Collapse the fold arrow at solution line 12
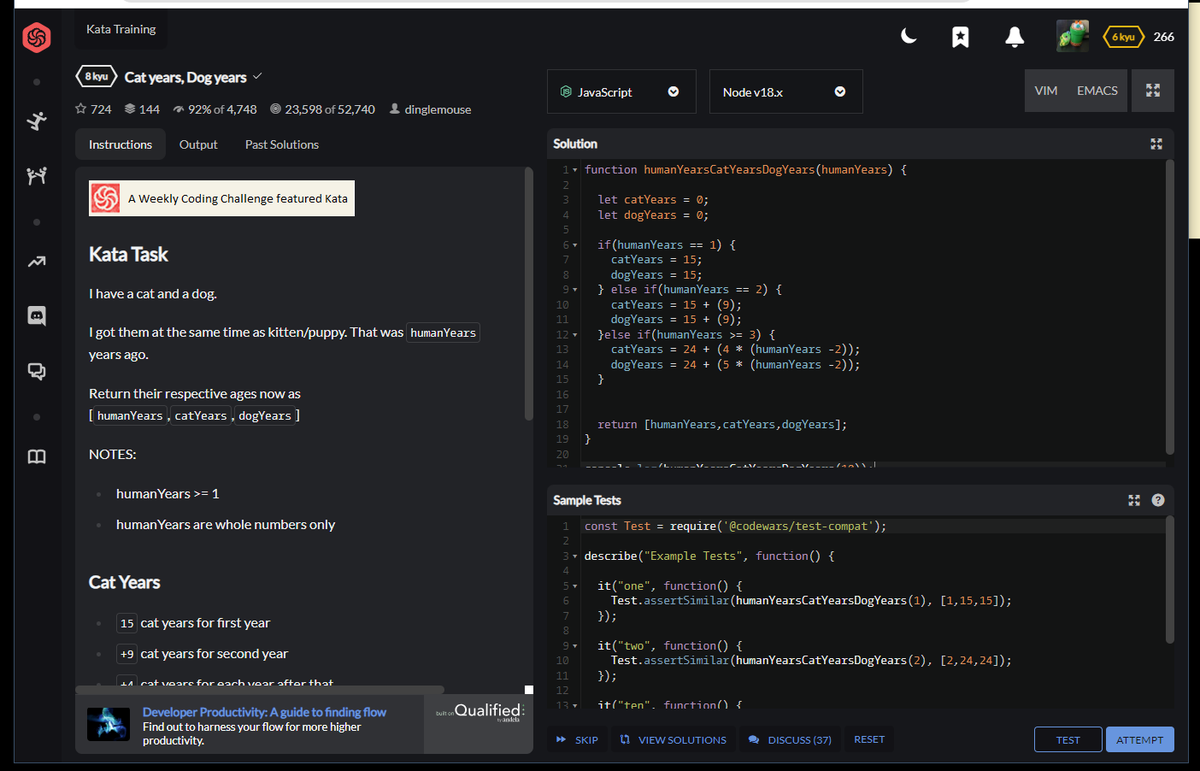 coord(574,335)
